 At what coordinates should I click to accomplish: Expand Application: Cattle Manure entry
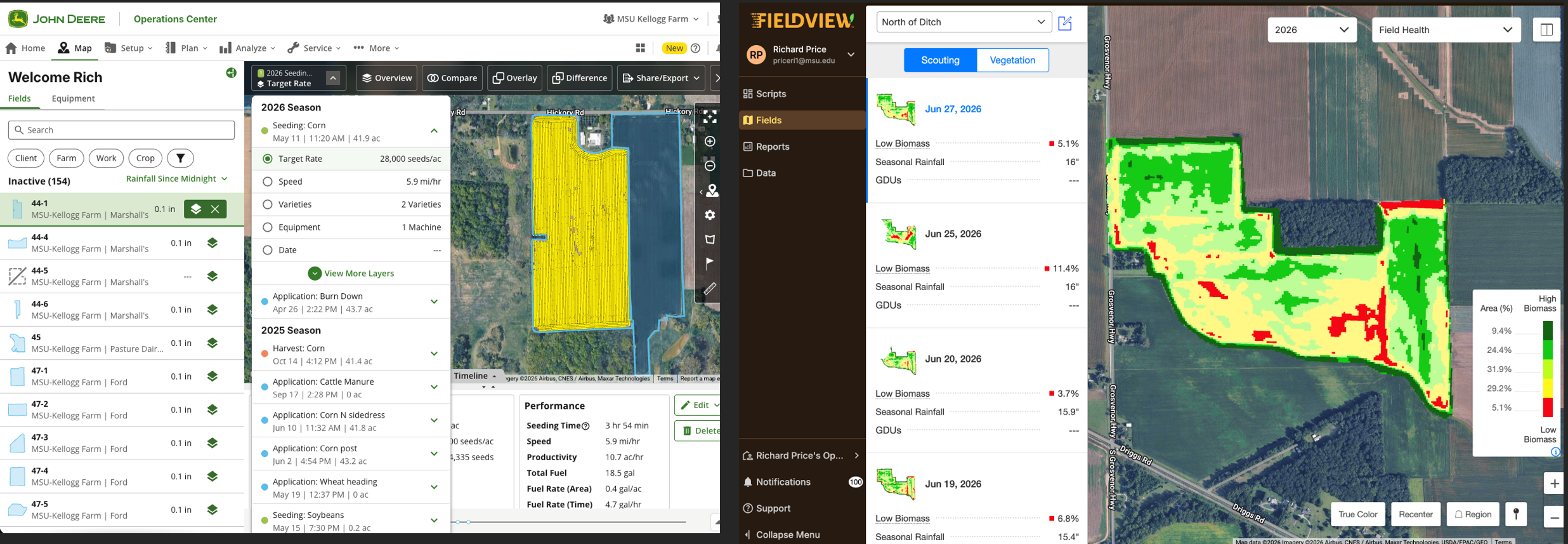(x=434, y=387)
